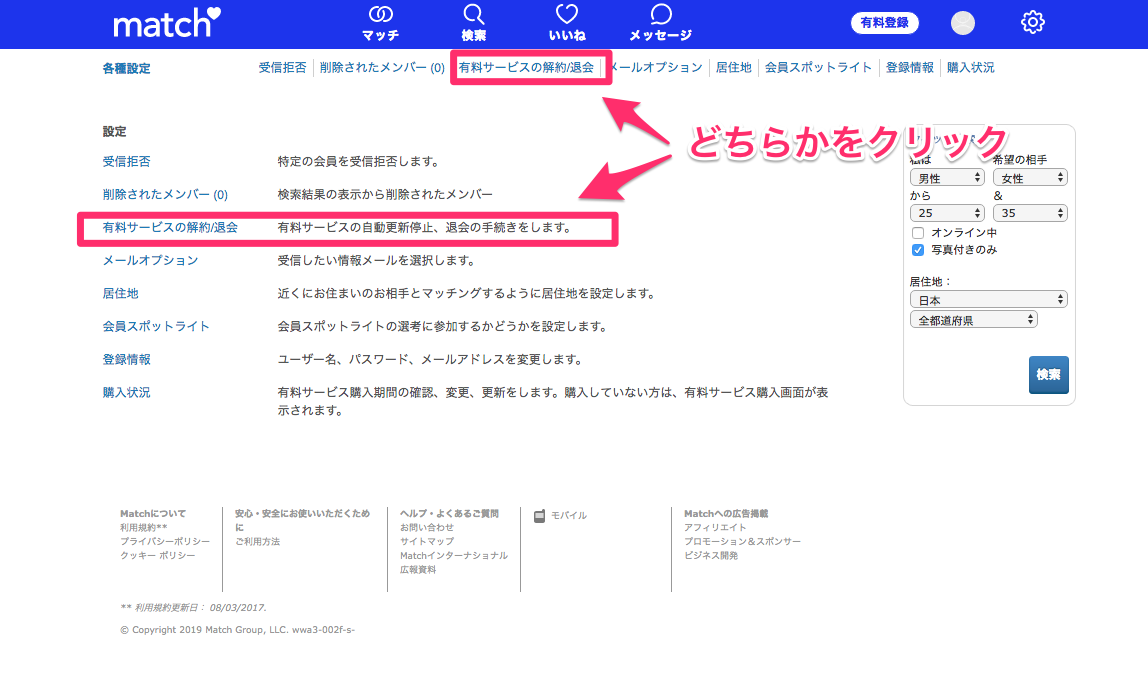Image resolution: width=1148 pixels, height=687 pixels.
Task: Uncheck the 写真付きのみ checkbox
Action: pos(917,250)
